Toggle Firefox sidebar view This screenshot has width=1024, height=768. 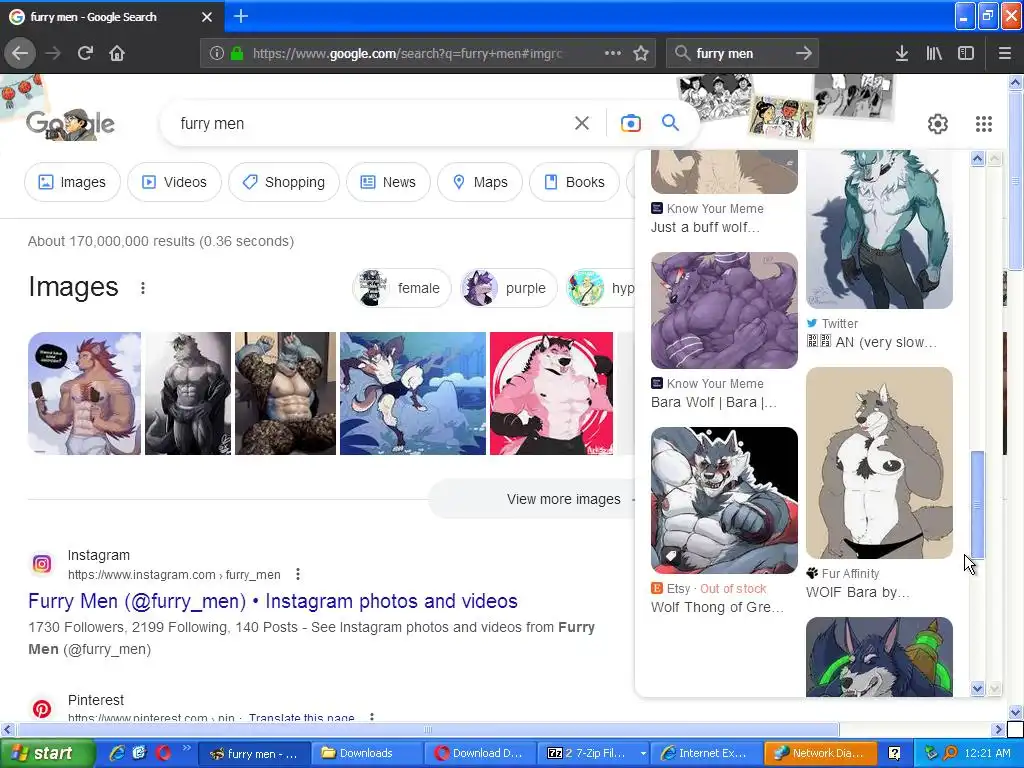click(966, 54)
